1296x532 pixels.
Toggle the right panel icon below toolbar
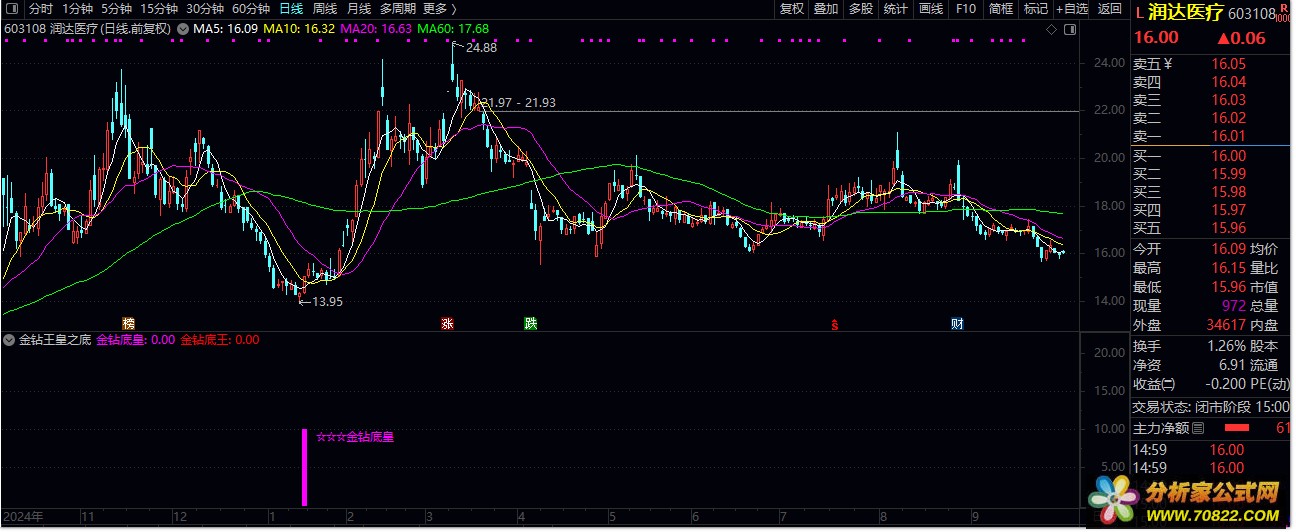1071,30
